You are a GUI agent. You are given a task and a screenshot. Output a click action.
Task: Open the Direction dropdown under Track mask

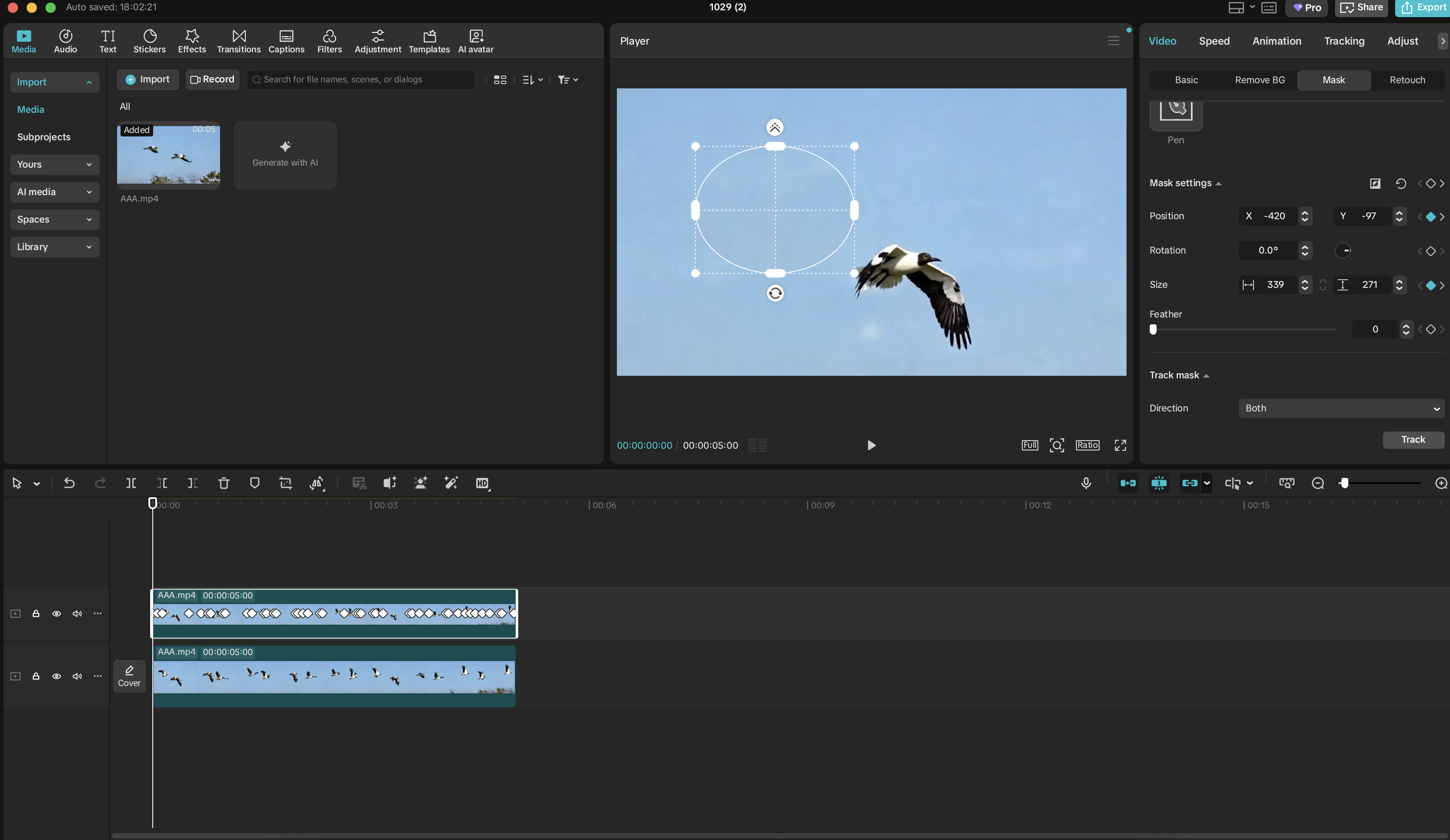coord(1341,408)
